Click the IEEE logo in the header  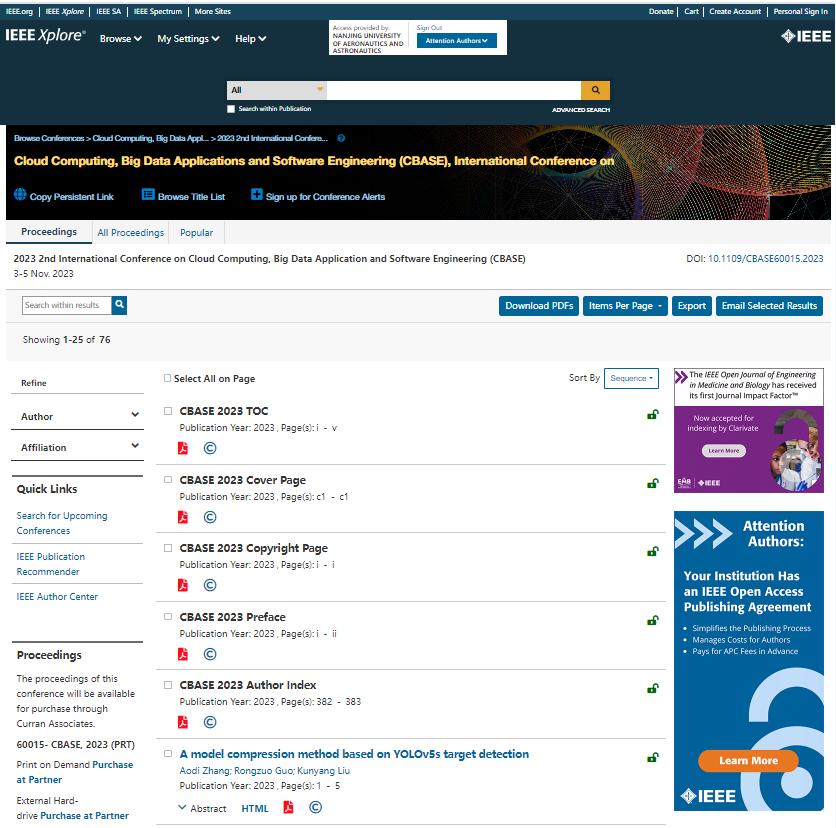[x=806, y=36]
